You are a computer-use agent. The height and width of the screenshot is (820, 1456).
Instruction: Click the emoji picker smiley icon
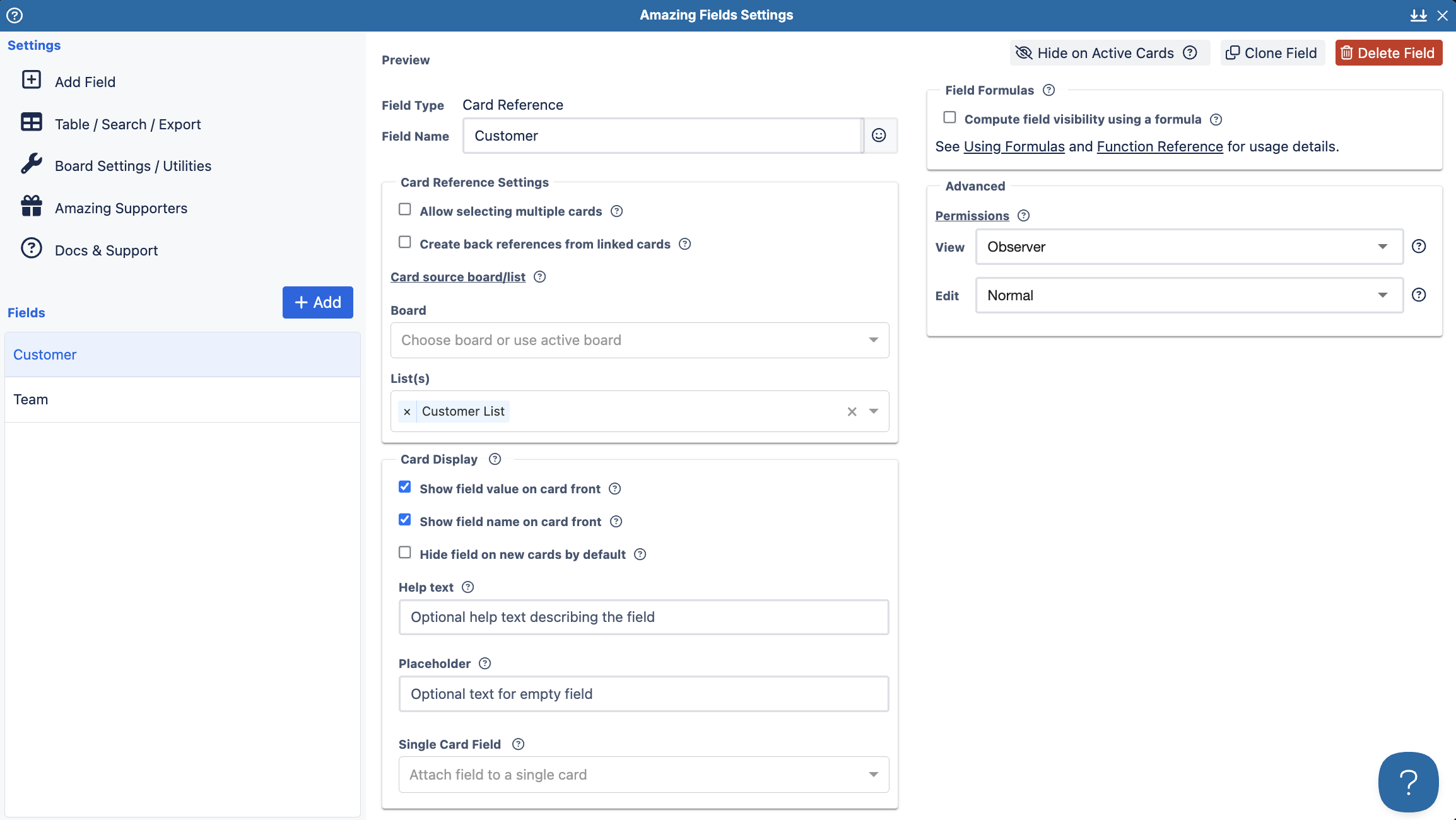click(x=879, y=136)
